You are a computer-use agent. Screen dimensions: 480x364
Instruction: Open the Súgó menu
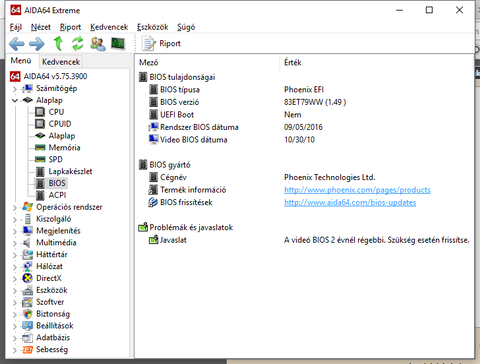[x=186, y=27]
